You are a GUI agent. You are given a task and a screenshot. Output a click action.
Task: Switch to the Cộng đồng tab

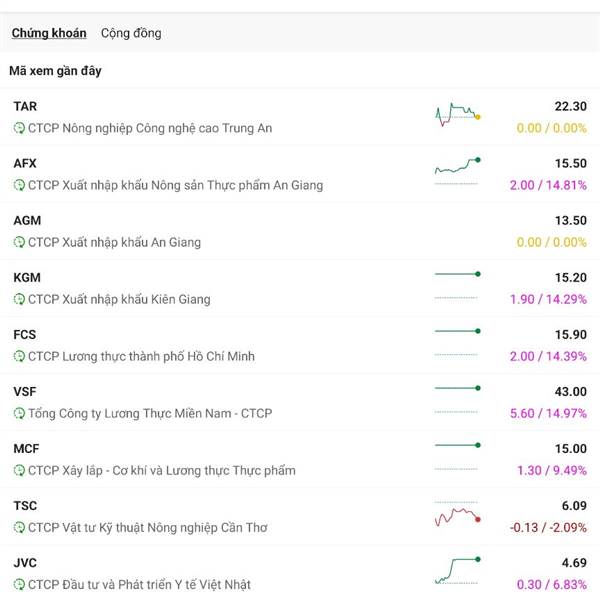pos(131,33)
